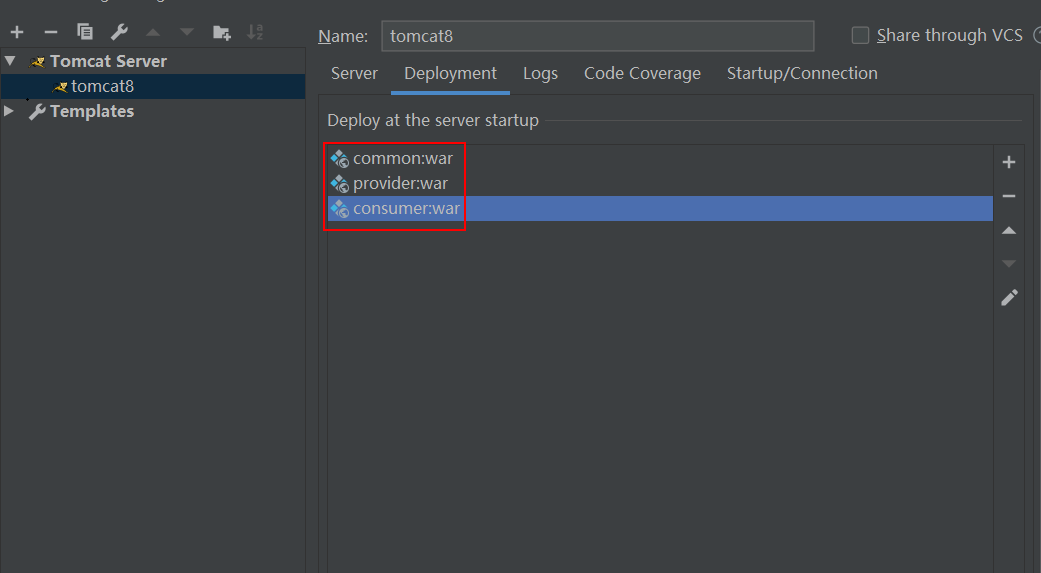Remove the selected deployment artifact
The width and height of the screenshot is (1041, 573).
[1009, 196]
